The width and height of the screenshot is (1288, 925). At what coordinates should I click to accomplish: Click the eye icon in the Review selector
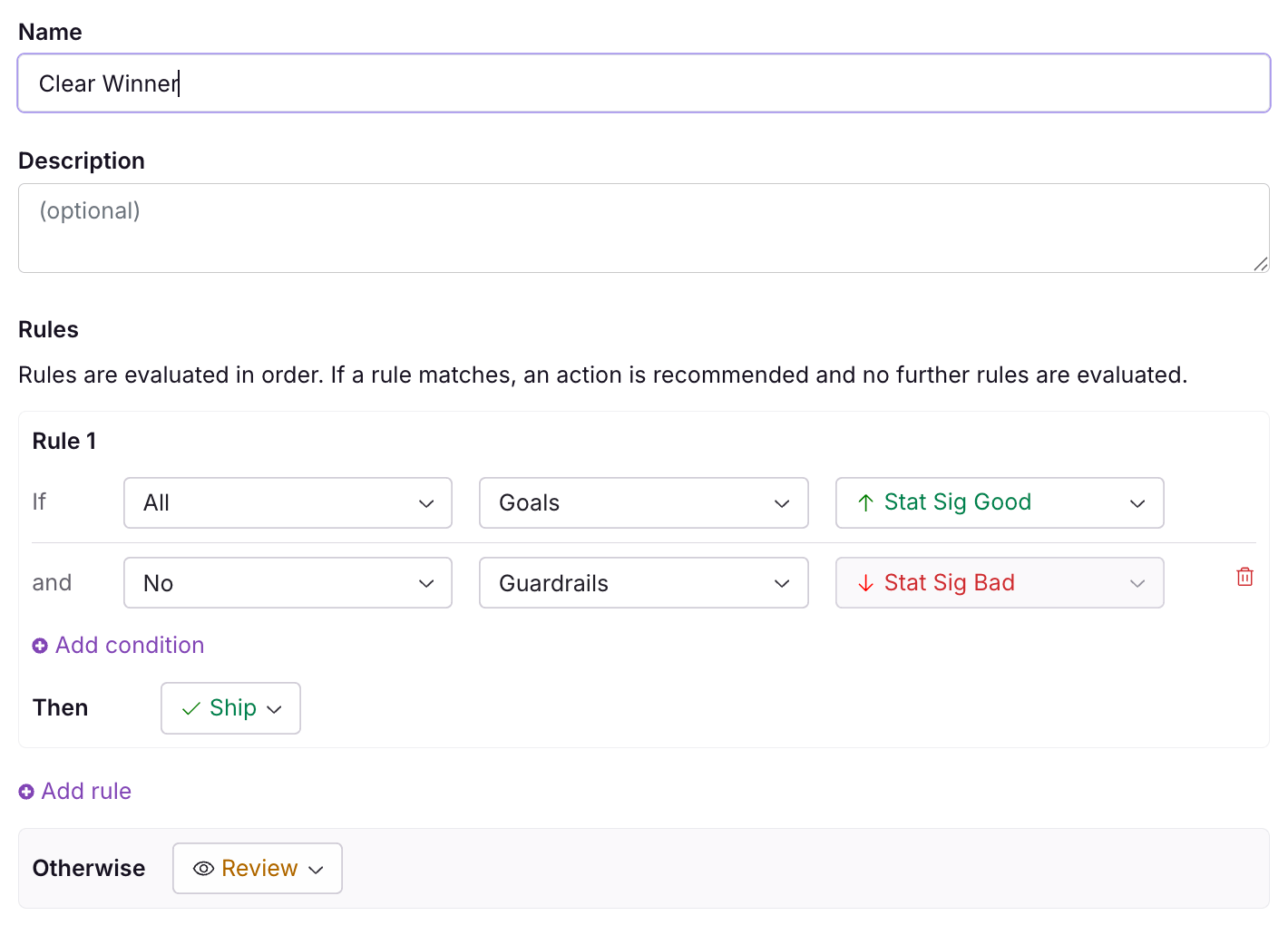(x=204, y=869)
